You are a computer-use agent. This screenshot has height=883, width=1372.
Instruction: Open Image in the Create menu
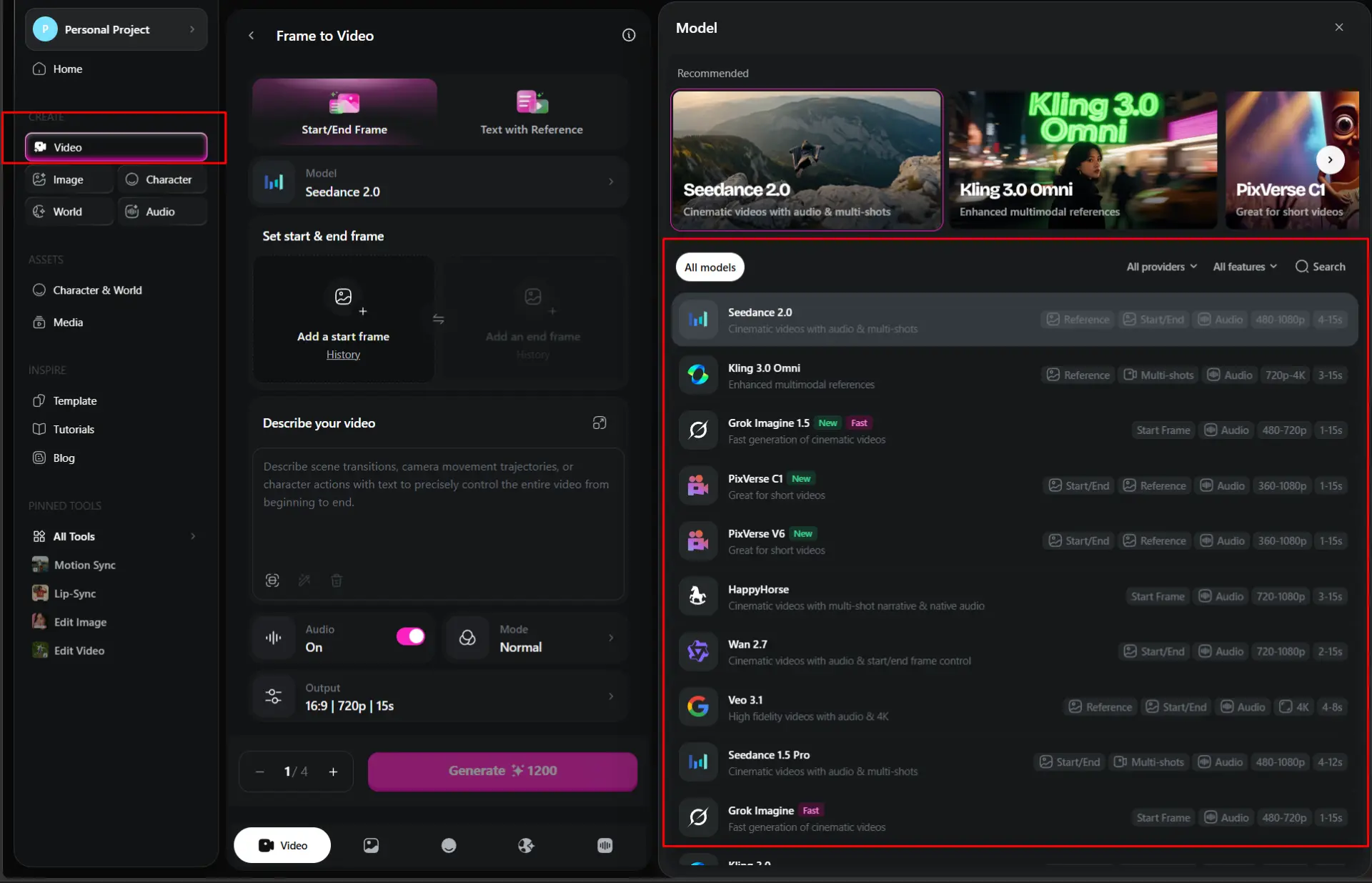[69, 179]
